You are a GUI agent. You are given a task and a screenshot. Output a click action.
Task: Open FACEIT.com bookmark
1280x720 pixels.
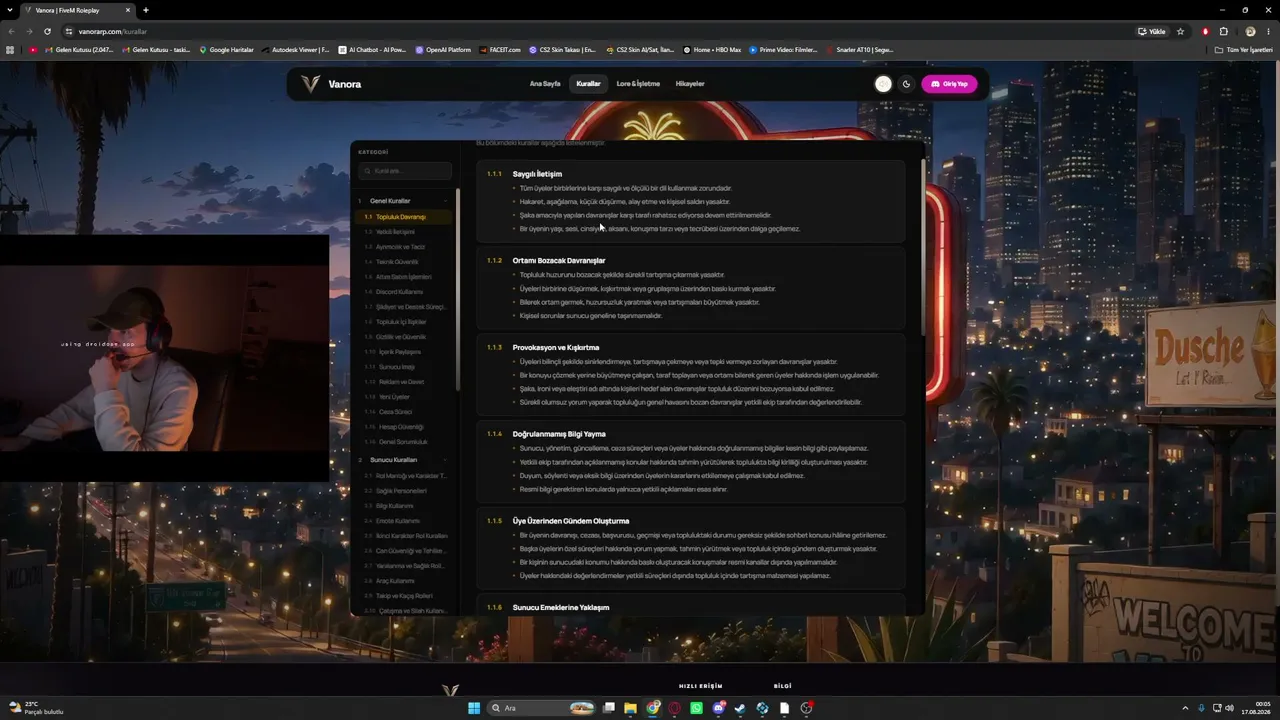click(500, 50)
